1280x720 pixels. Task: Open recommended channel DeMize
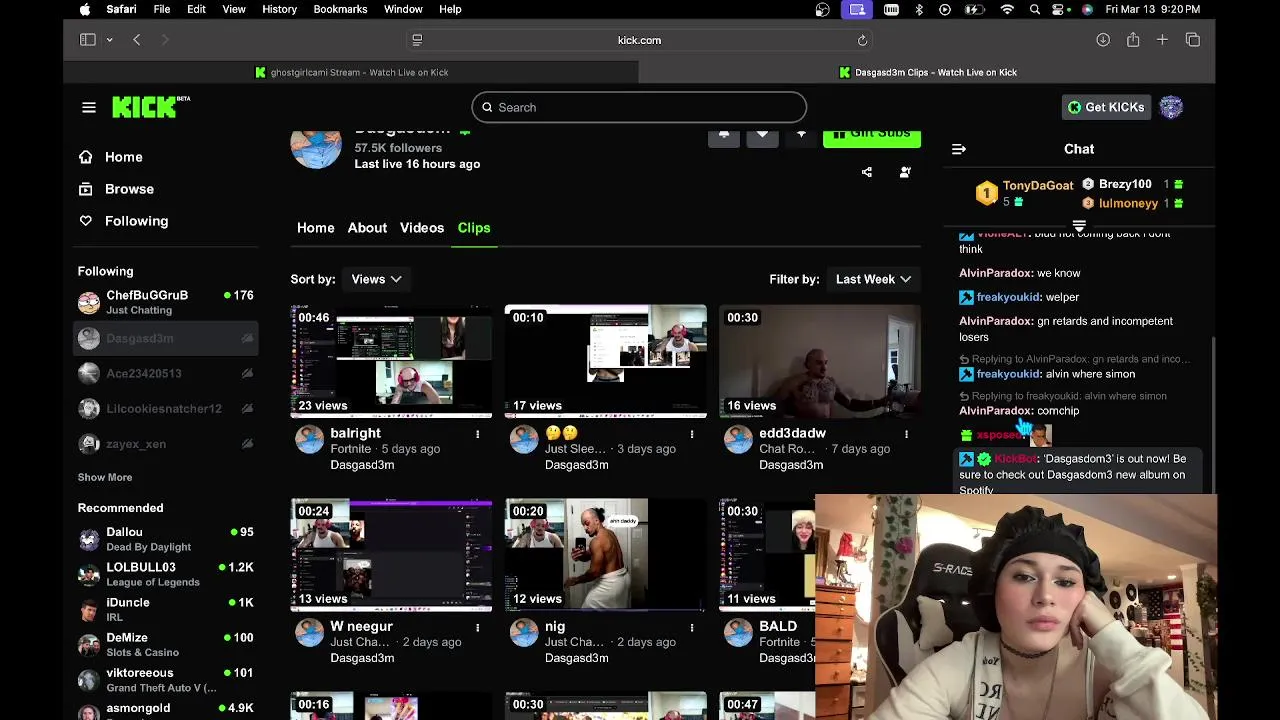pyautogui.click(x=166, y=645)
